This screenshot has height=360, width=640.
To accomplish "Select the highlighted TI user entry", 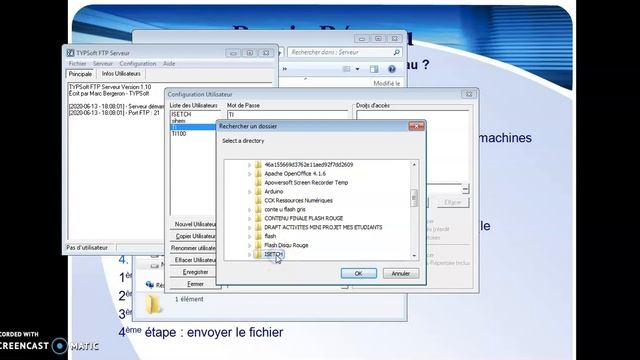I will click(x=193, y=127).
